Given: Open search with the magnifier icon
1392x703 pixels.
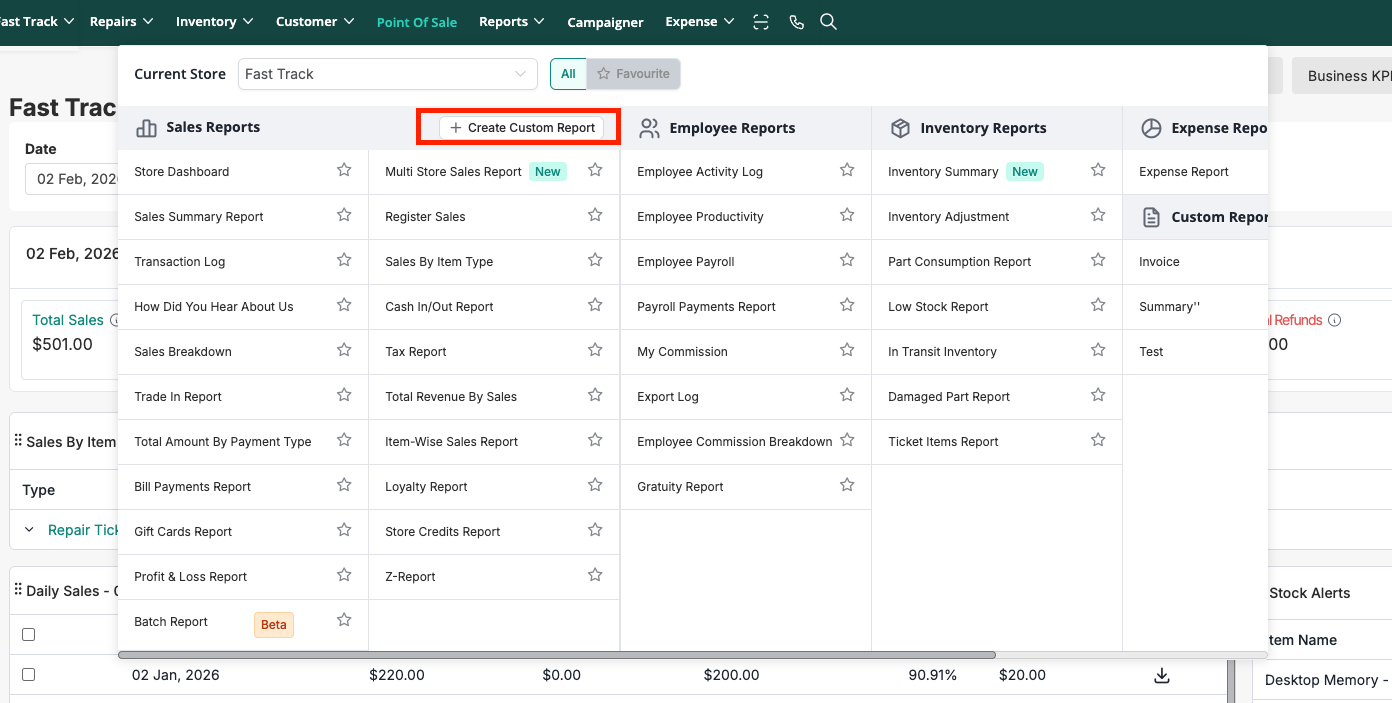Looking at the screenshot, I should coord(828,22).
